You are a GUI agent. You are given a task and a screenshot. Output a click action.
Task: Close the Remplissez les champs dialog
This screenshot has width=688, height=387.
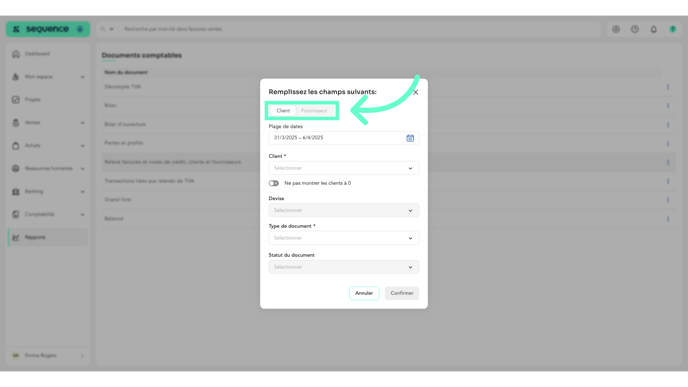click(x=416, y=92)
